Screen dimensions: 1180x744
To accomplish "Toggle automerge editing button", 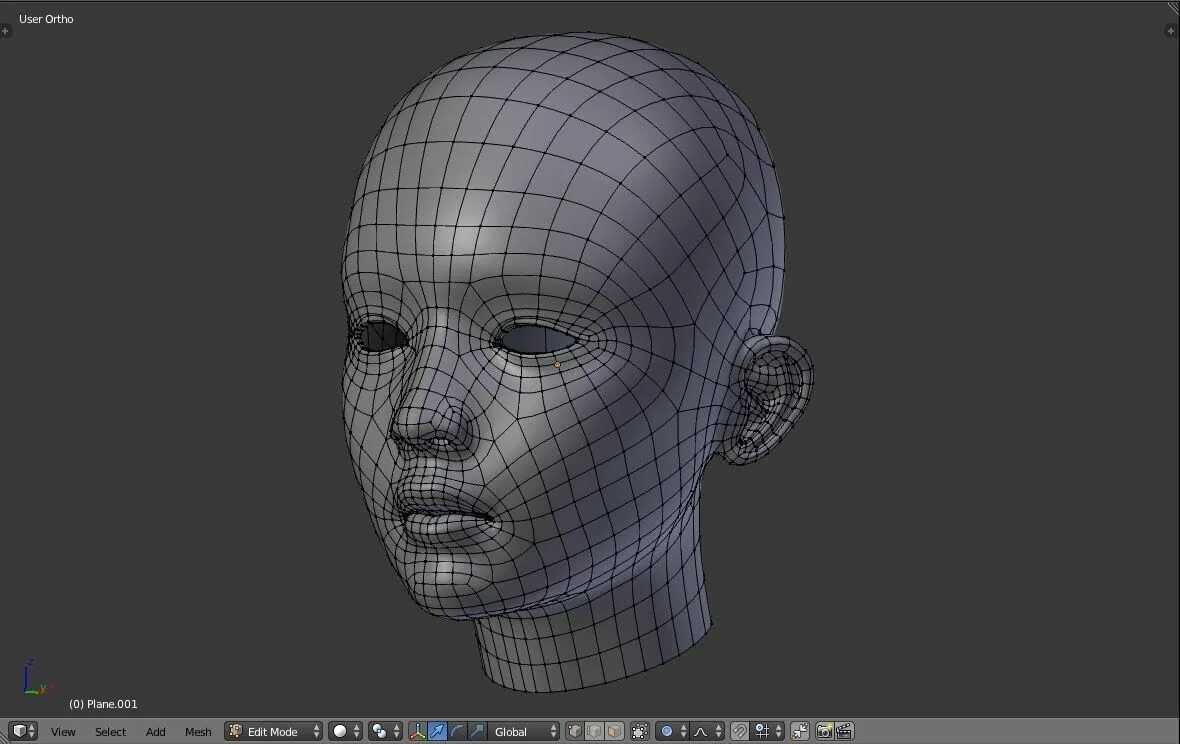I will coord(800,731).
